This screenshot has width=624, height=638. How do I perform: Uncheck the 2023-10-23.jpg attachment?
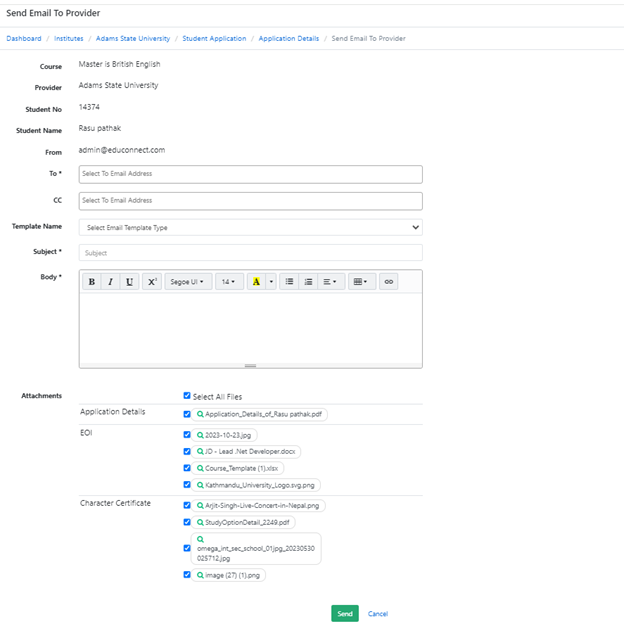click(x=187, y=435)
